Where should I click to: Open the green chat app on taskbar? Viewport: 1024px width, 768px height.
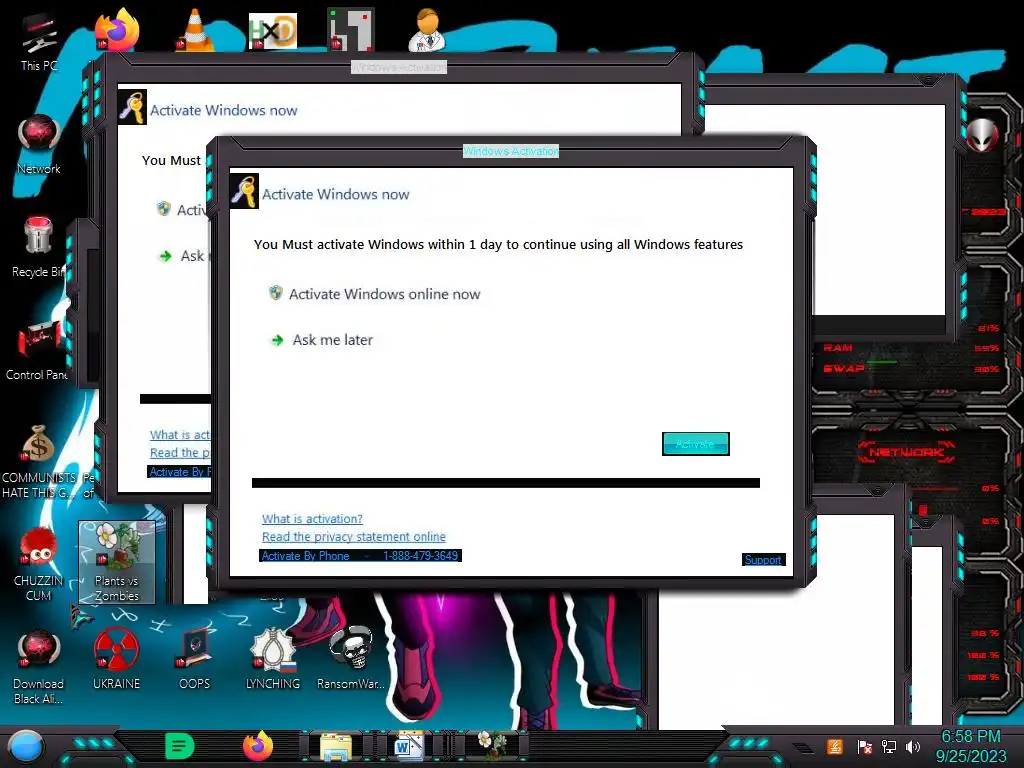pyautogui.click(x=180, y=746)
